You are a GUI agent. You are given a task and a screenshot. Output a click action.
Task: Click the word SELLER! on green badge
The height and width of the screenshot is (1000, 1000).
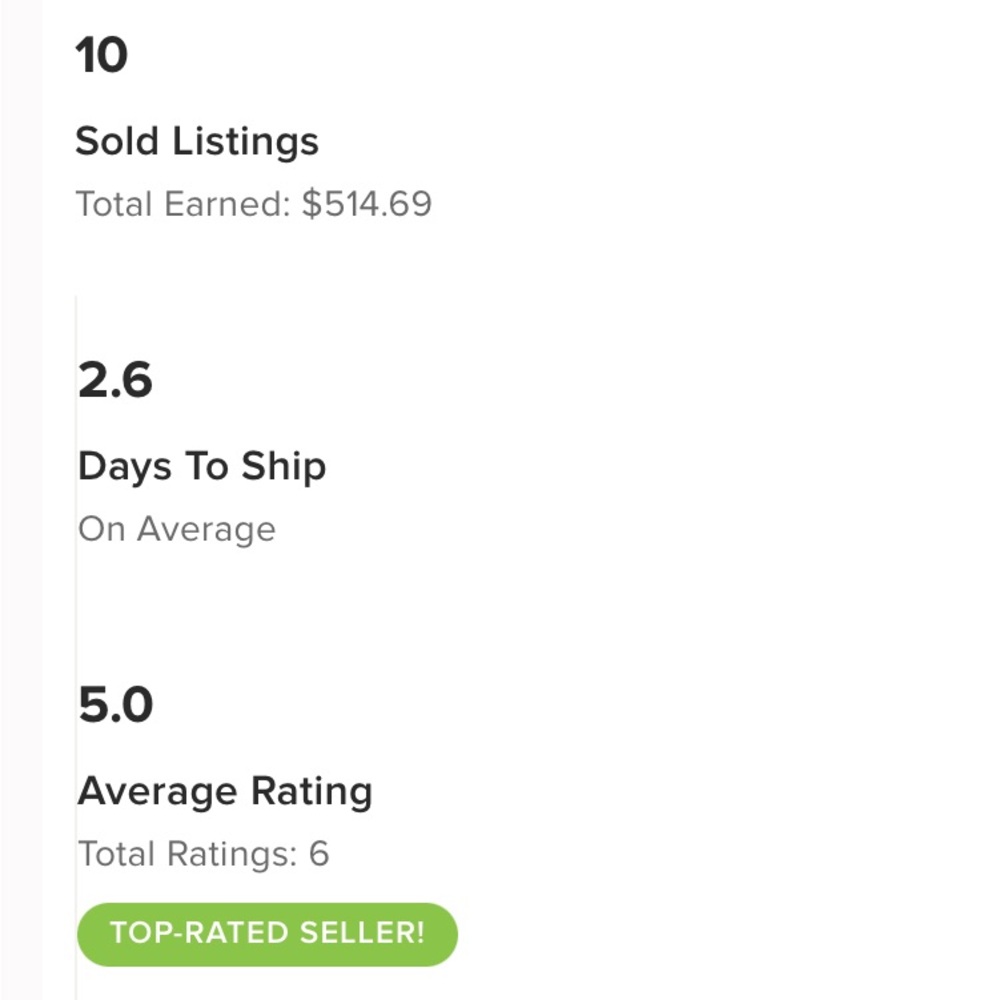[362, 933]
